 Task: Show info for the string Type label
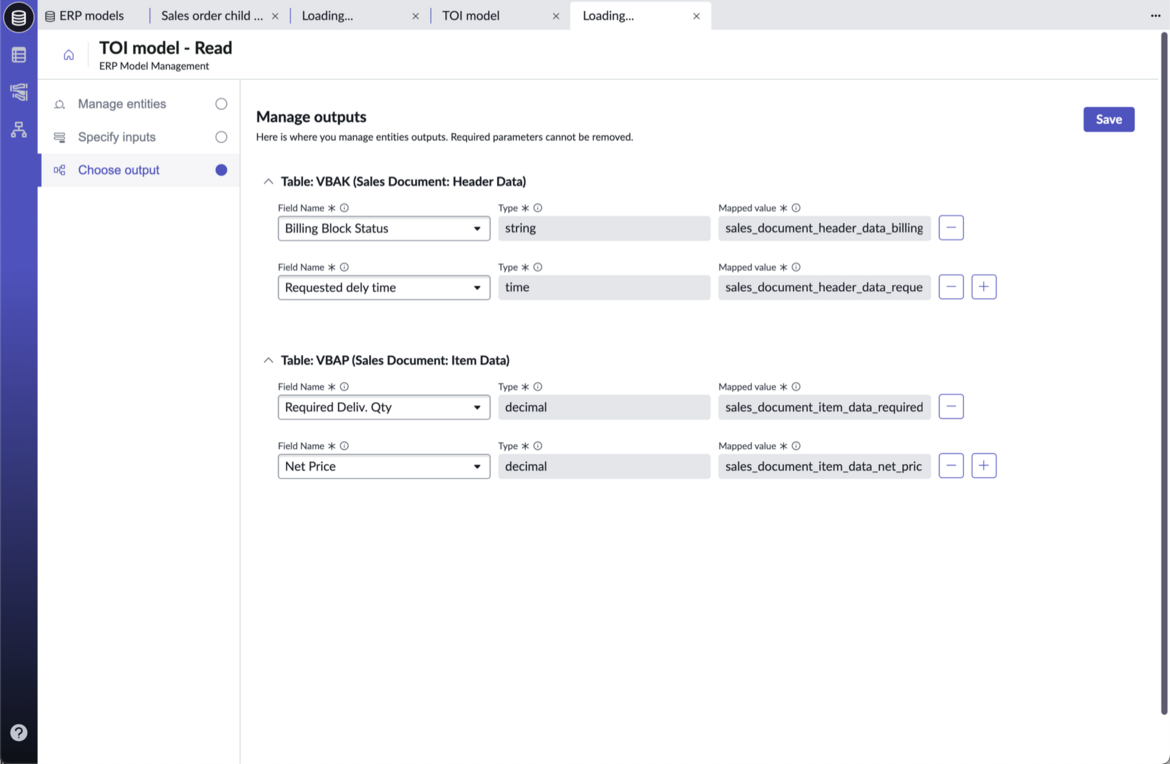click(x=537, y=208)
